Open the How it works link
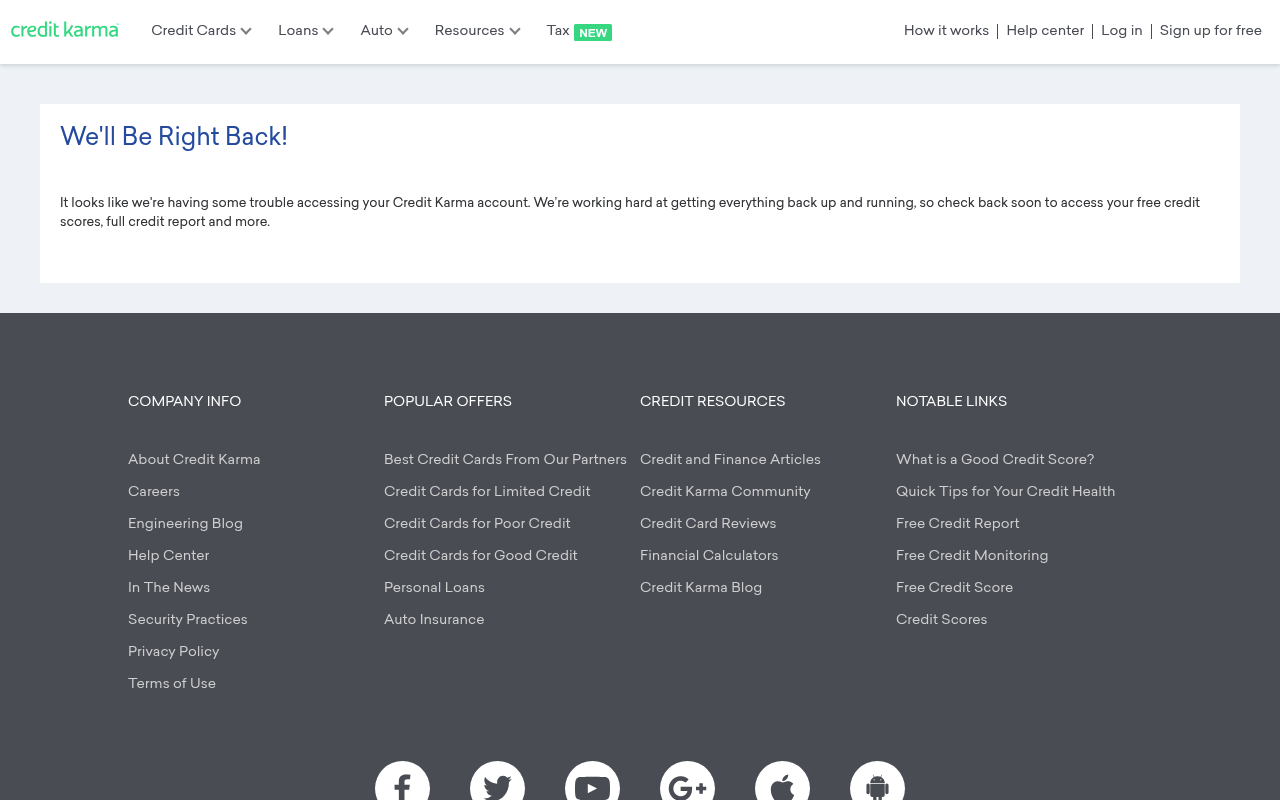The width and height of the screenshot is (1280, 800). point(946,31)
